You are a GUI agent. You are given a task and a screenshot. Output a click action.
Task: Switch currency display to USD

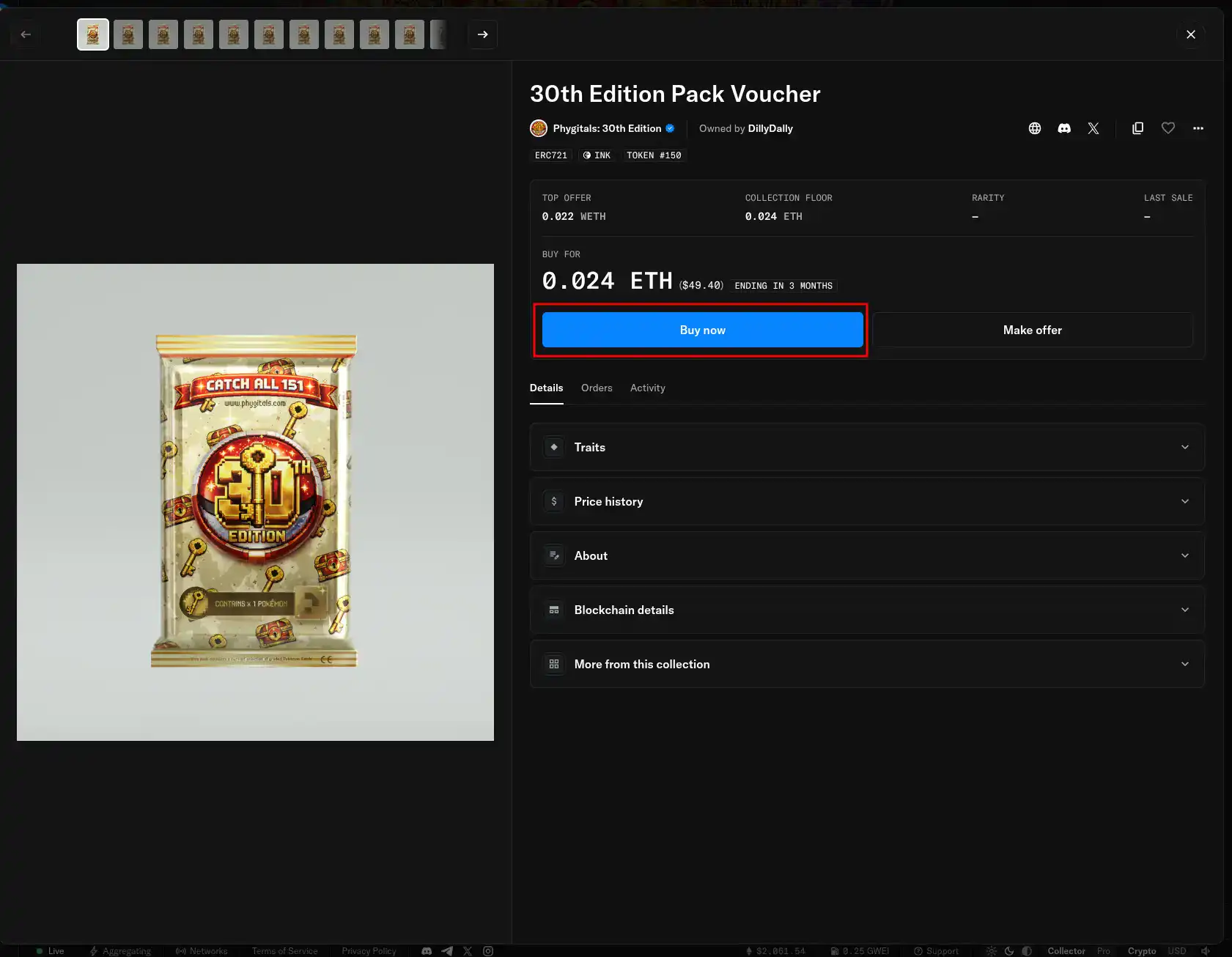coord(1176,950)
